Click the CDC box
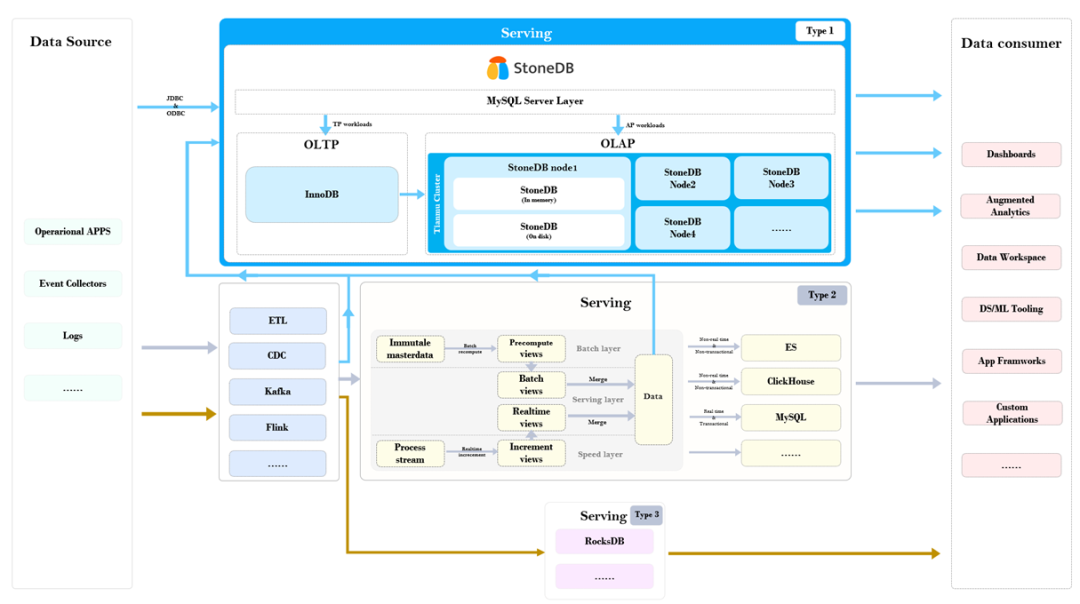 click(x=277, y=356)
